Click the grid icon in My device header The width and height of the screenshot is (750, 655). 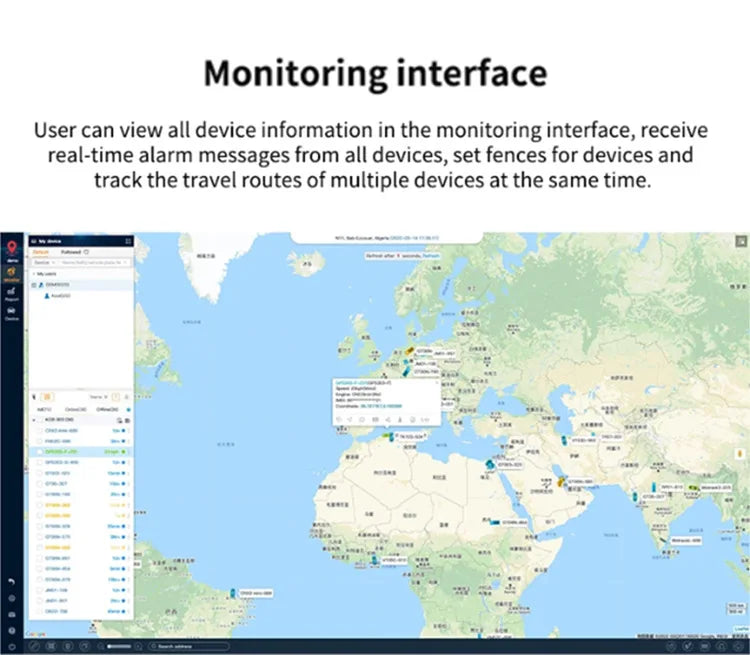coord(128,241)
